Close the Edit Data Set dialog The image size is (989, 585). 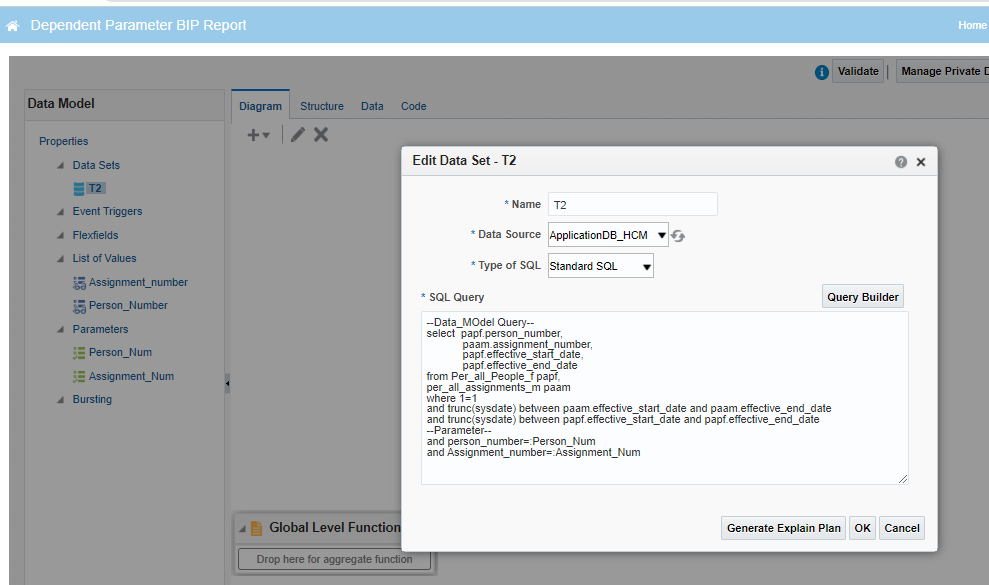(921, 162)
